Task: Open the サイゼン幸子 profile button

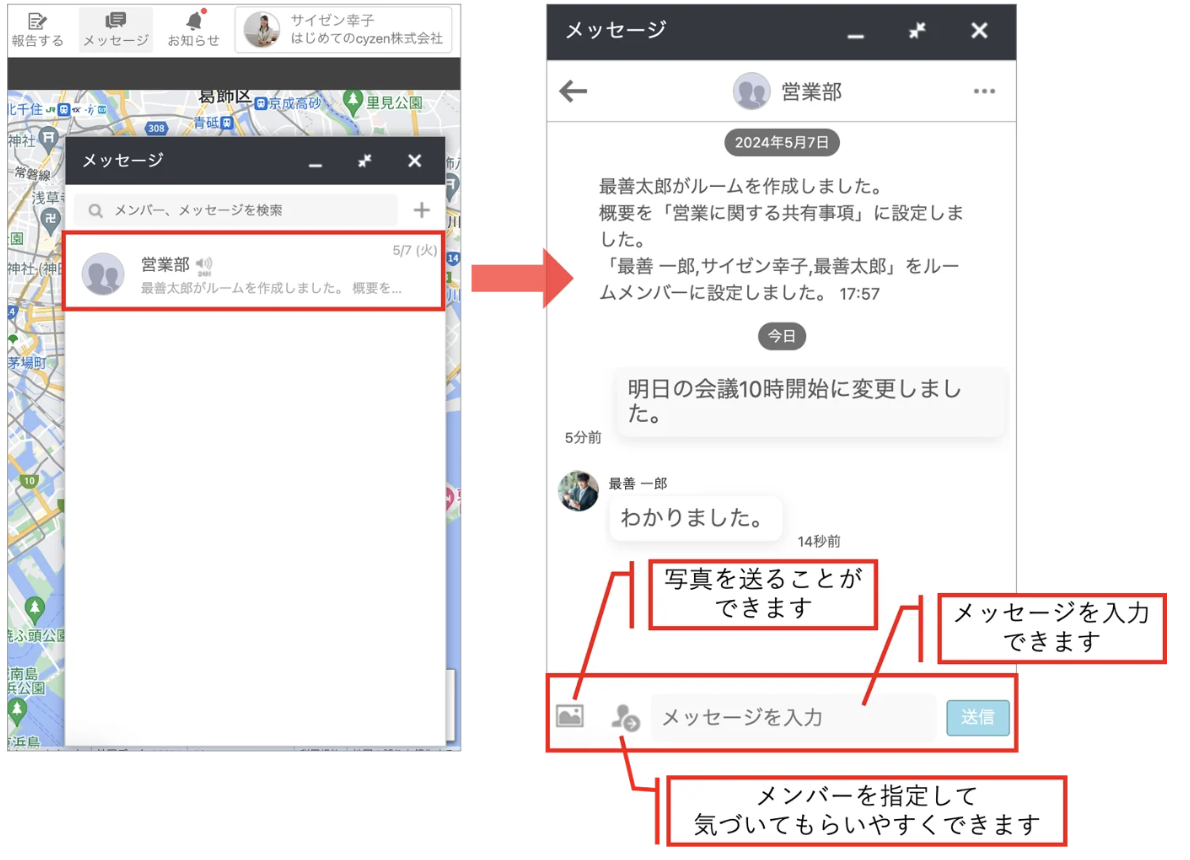Action: (x=344, y=30)
